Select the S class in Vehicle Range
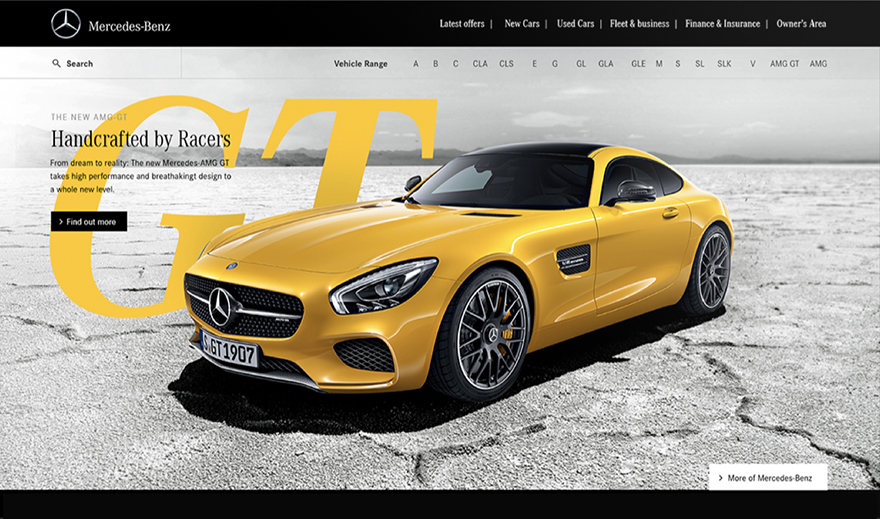This screenshot has height=519, width=880. coord(678,64)
